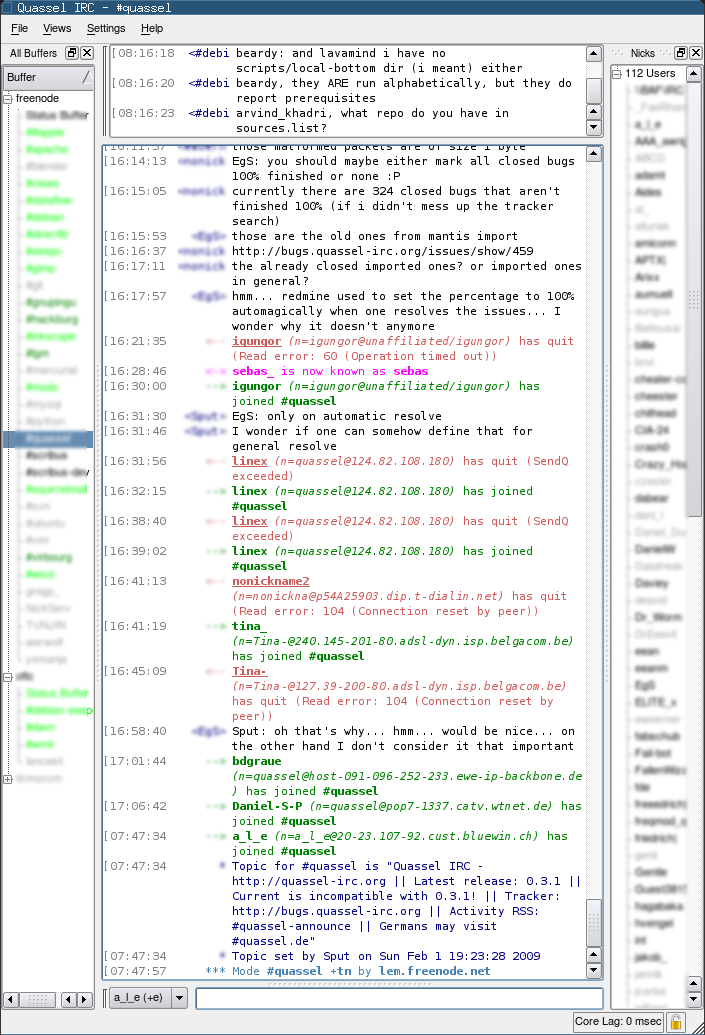705x1035 pixels.
Task: Select the highlighted #quassel buffer
Action: pyautogui.click(x=48, y=438)
